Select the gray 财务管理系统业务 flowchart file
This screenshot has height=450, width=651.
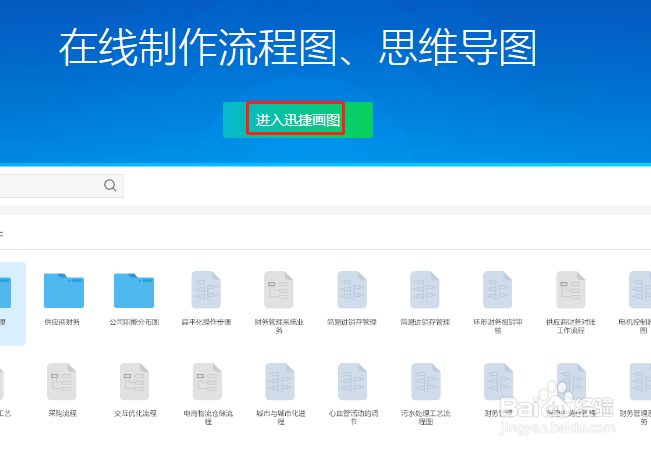point(279,290)
